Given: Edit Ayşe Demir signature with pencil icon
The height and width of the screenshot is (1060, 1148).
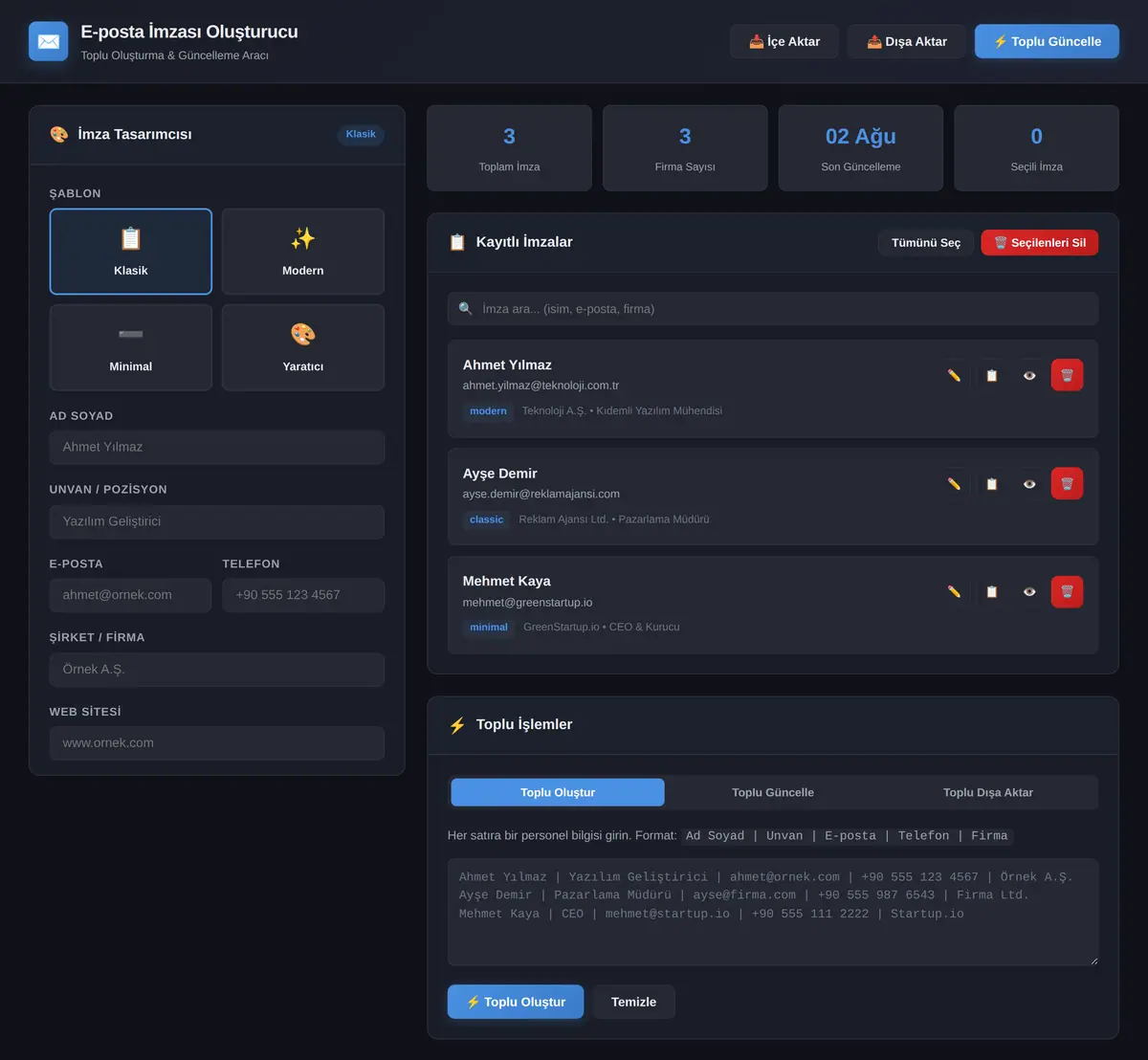Looking at the screenshot, I should coord(954,483).
